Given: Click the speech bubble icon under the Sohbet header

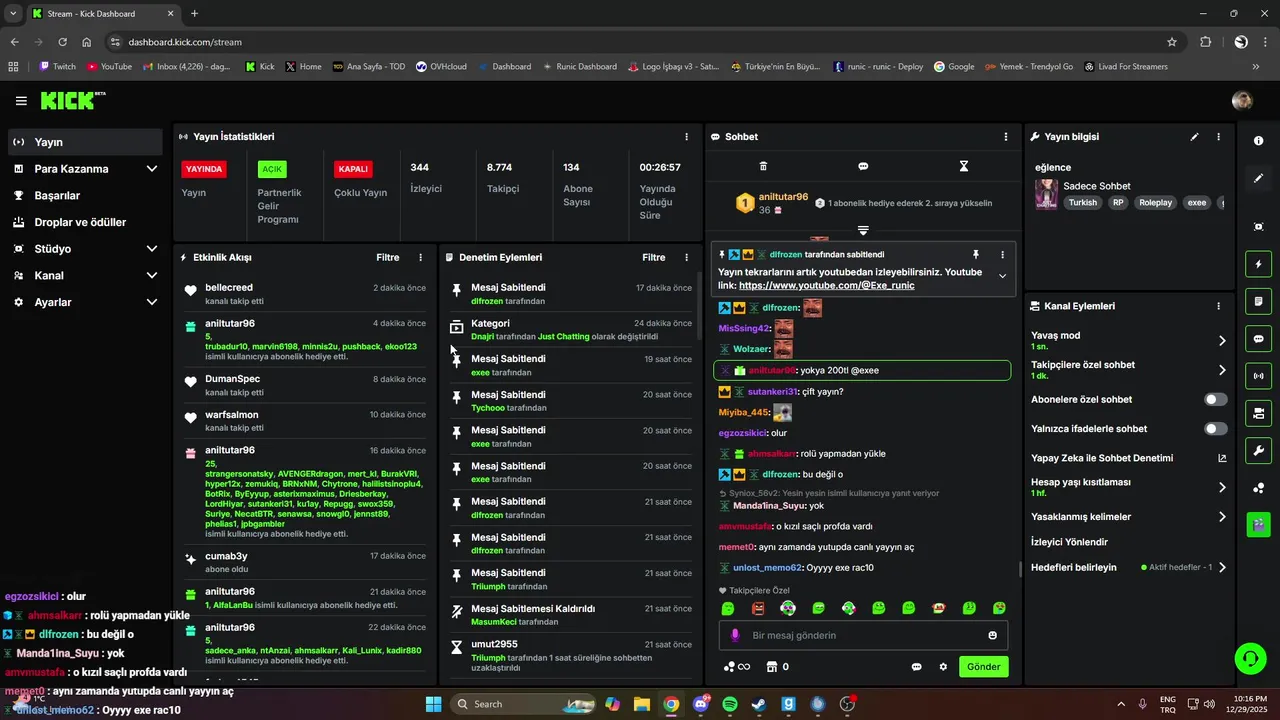Looking at the screenshot, I should pos(863,166).
